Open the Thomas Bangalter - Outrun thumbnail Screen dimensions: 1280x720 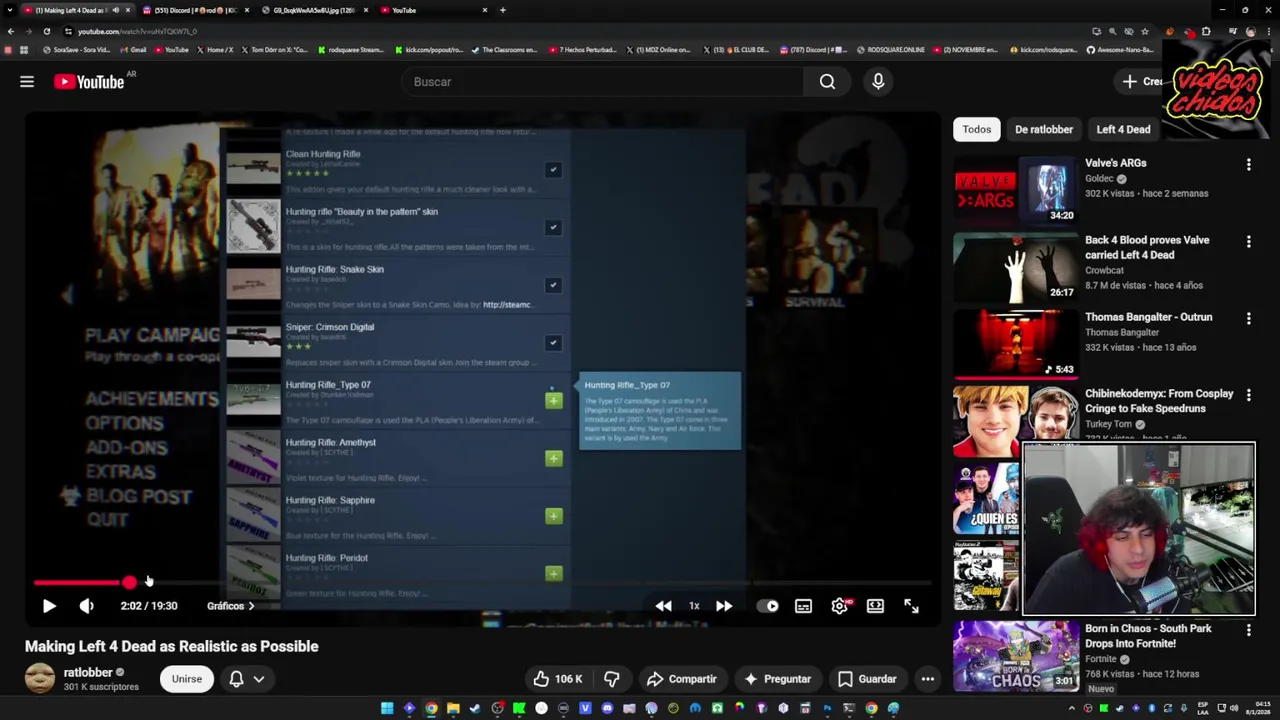(x=1015, y=343)
